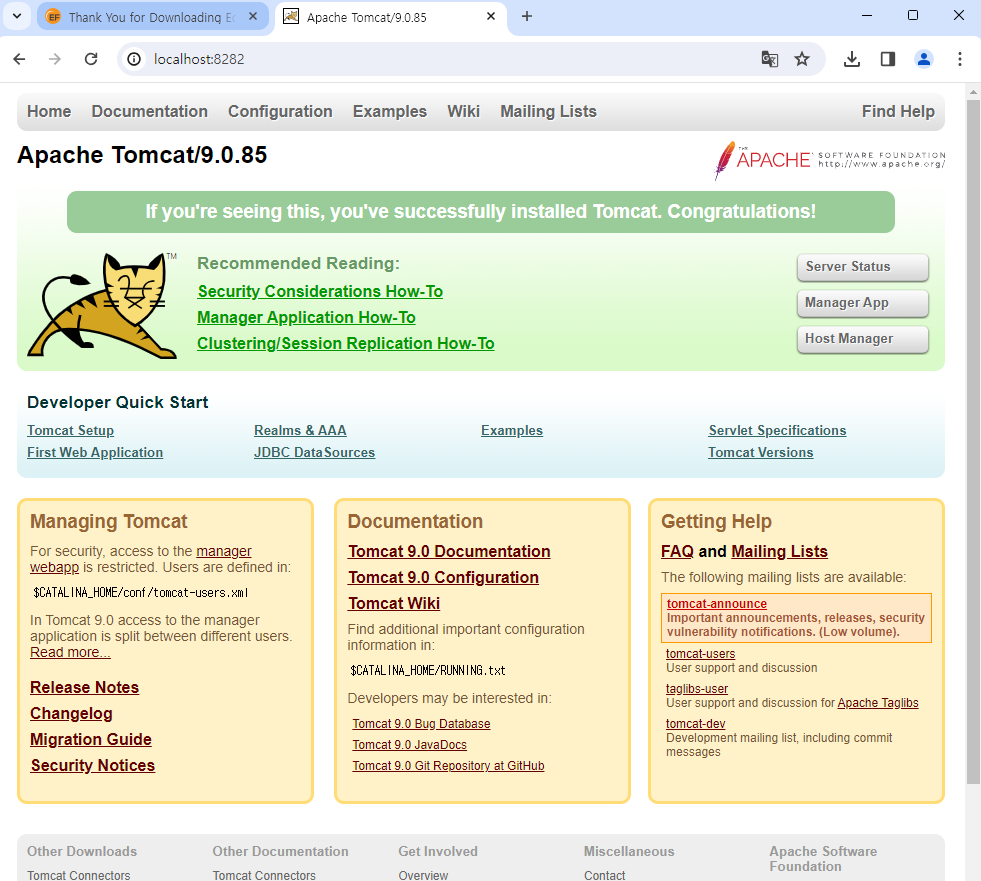Open Mailing Lists link in Getting Help heading

point(779,552)
